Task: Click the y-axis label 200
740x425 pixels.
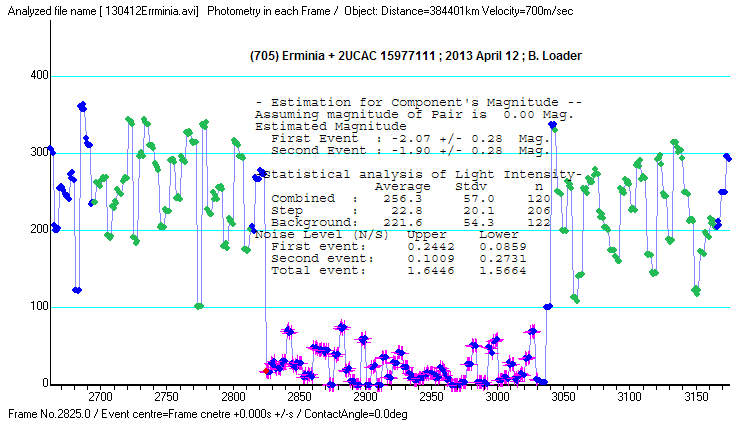Action: [x=39, y=229]
